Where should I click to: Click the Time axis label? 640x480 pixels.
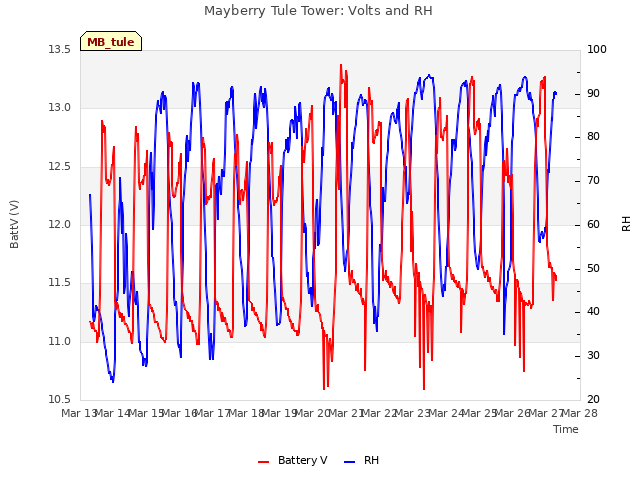click(x=566, y=429)
